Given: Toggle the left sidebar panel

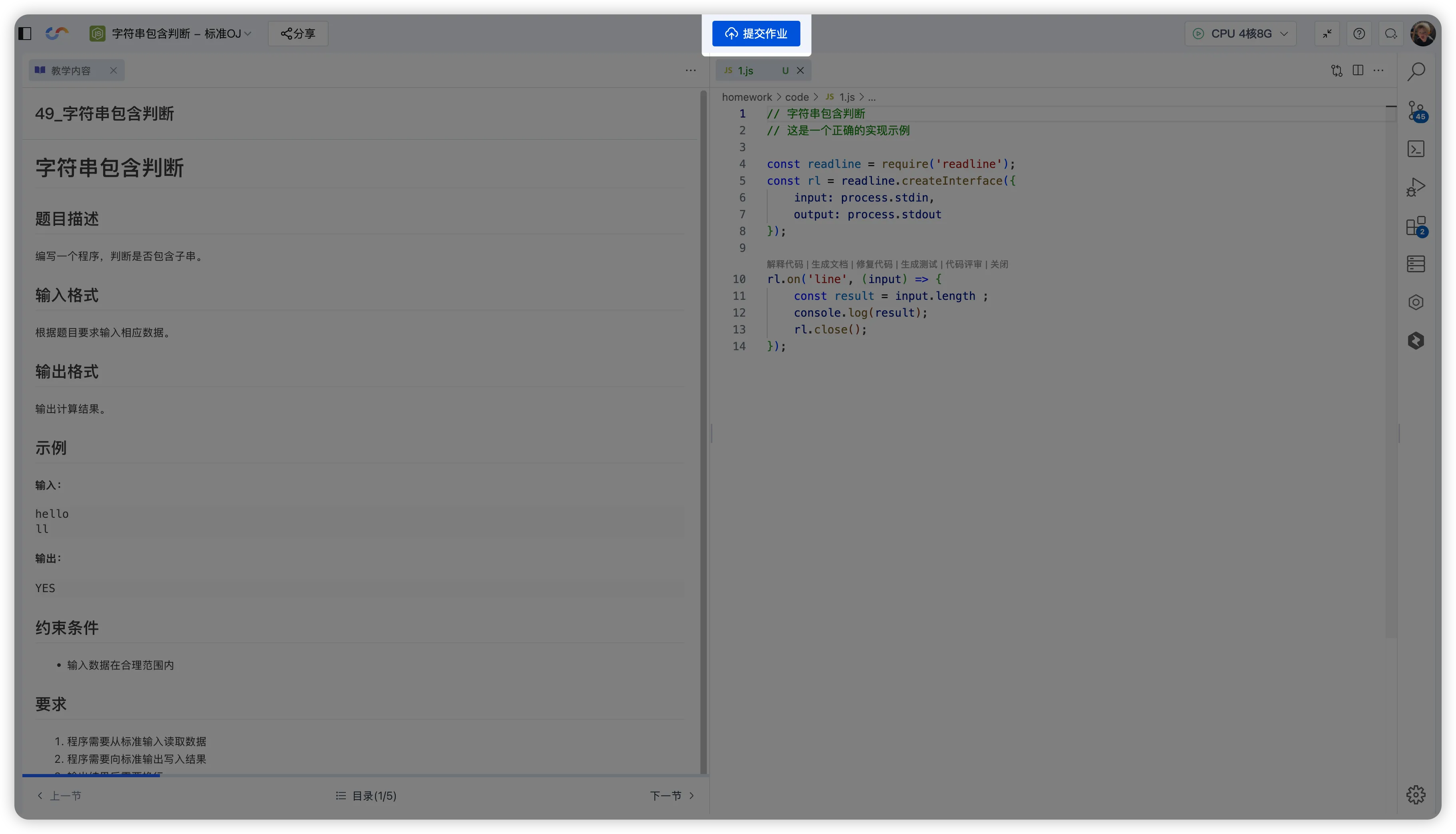Looking at the screenshot, I should point(25,34).
